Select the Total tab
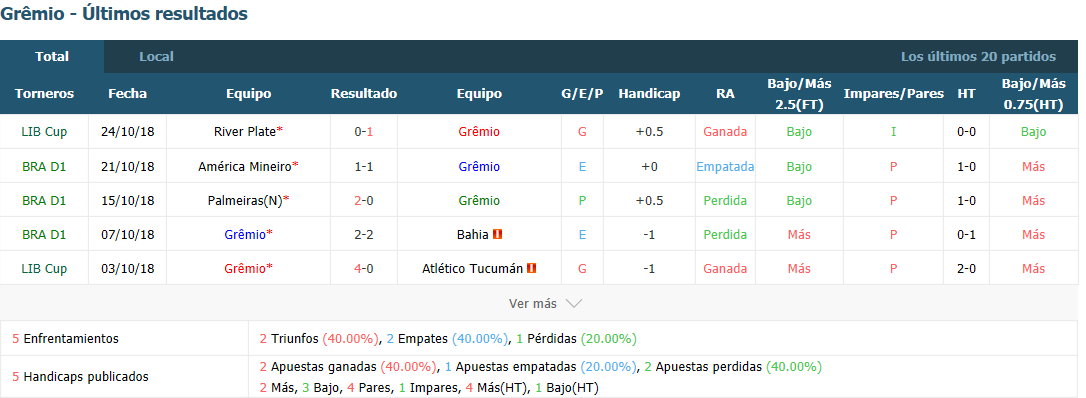Image resolution: width=1086 pixels, height=398 pixels. coord(52,57)
